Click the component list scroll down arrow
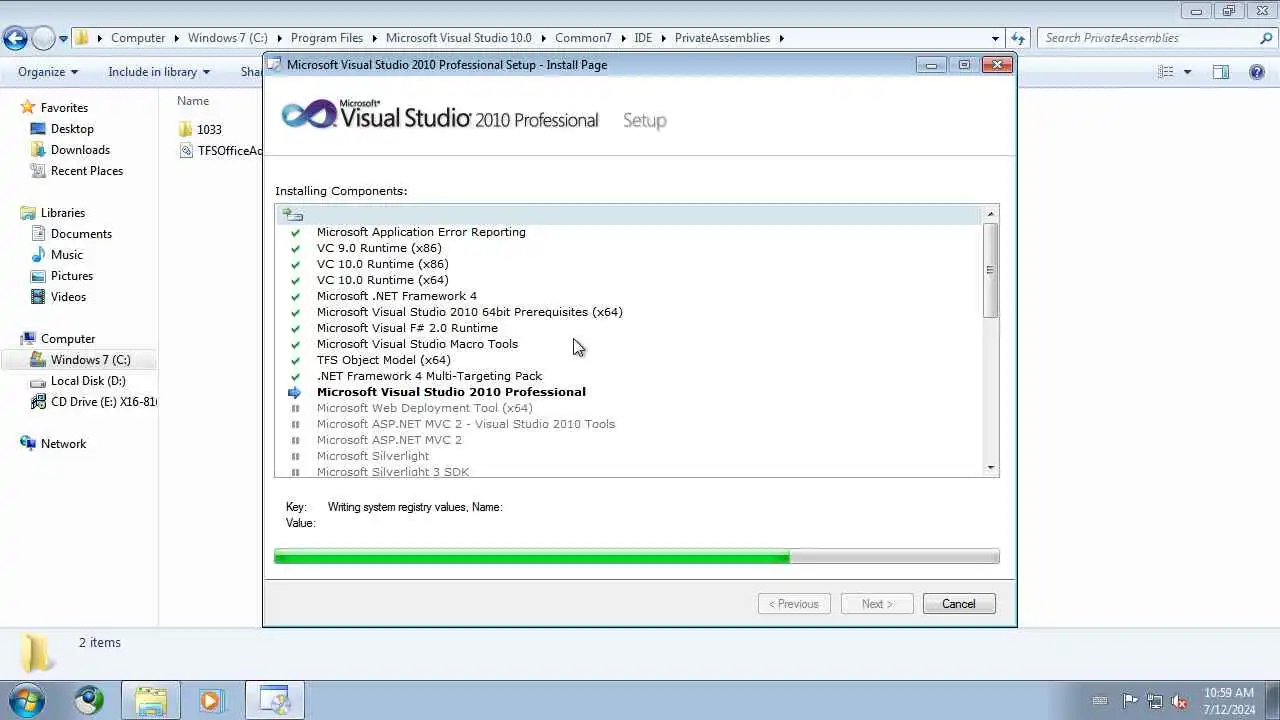This screenshot has width=1280, height=720. point(991,467)
